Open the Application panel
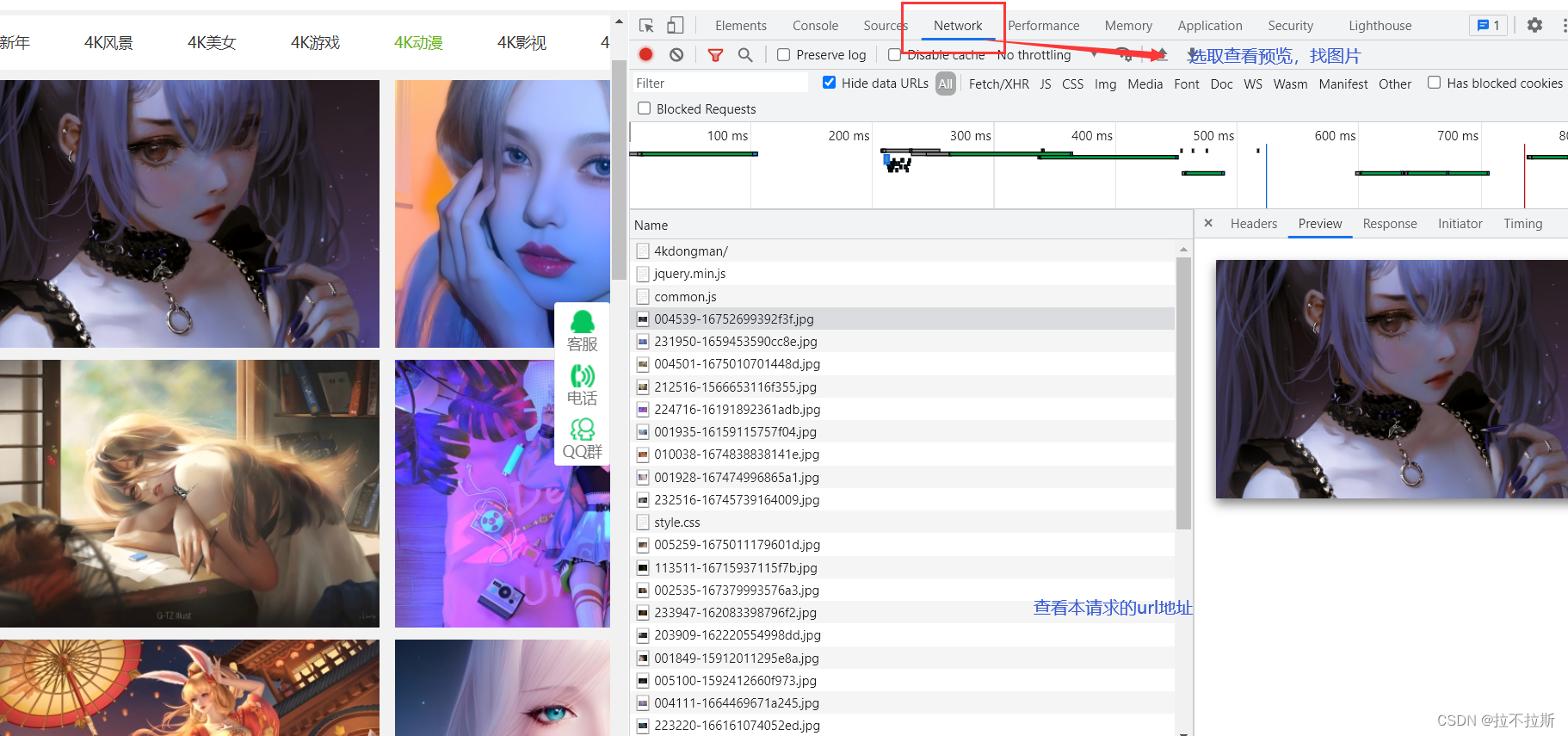 click(x=1210, y=26)
